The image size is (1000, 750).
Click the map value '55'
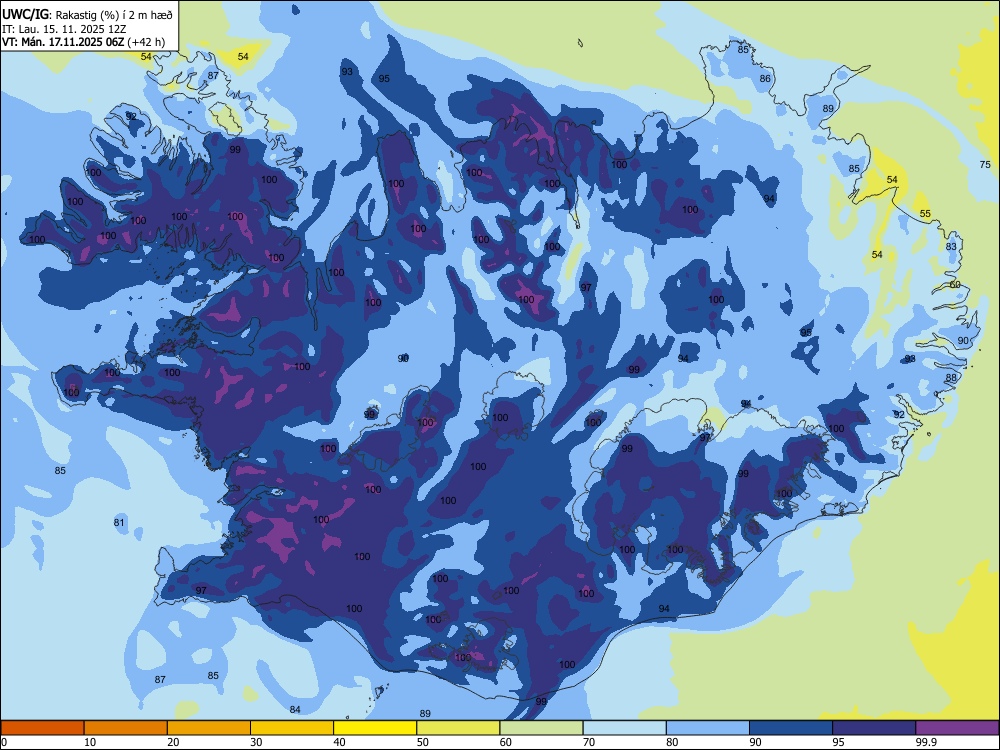925,214
